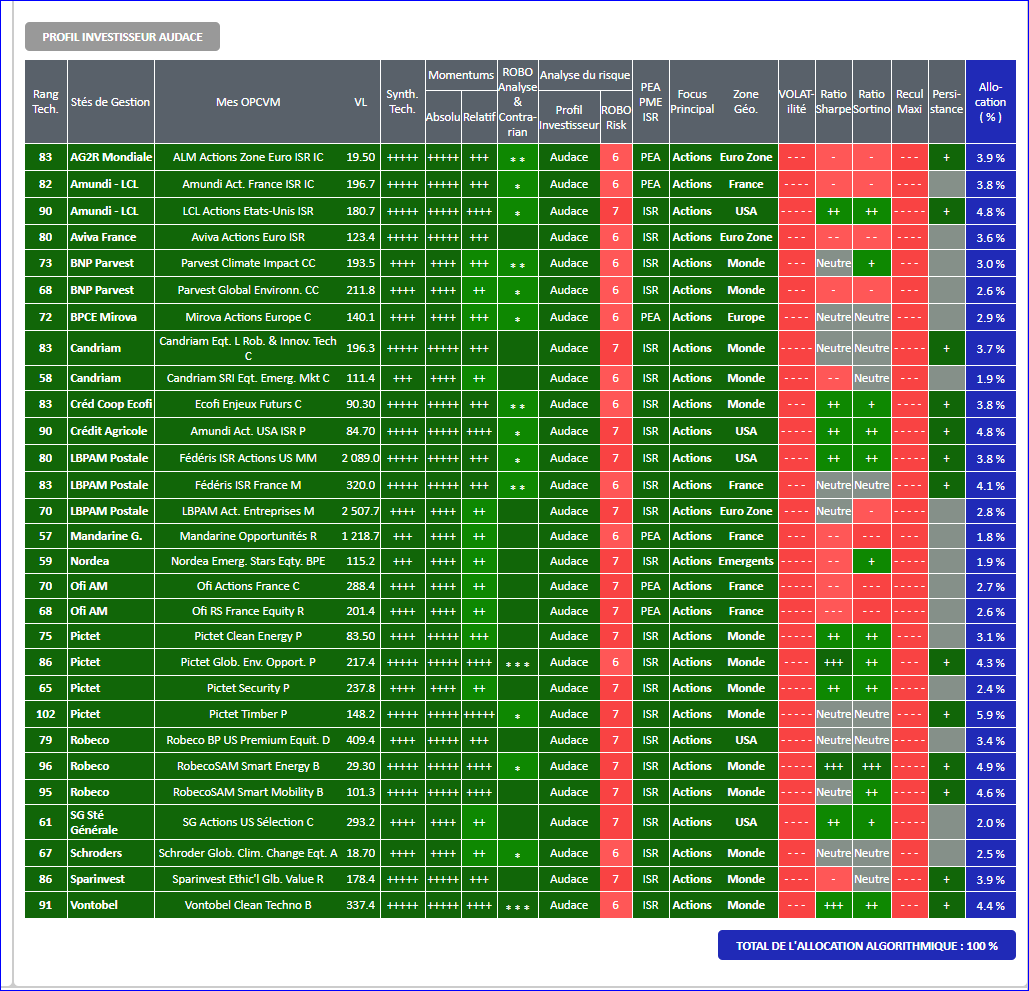Viewport: 1029px width, 991px height.
Task: Select Aviva Actions Euro ISR fund
Action: coord(248,237)
